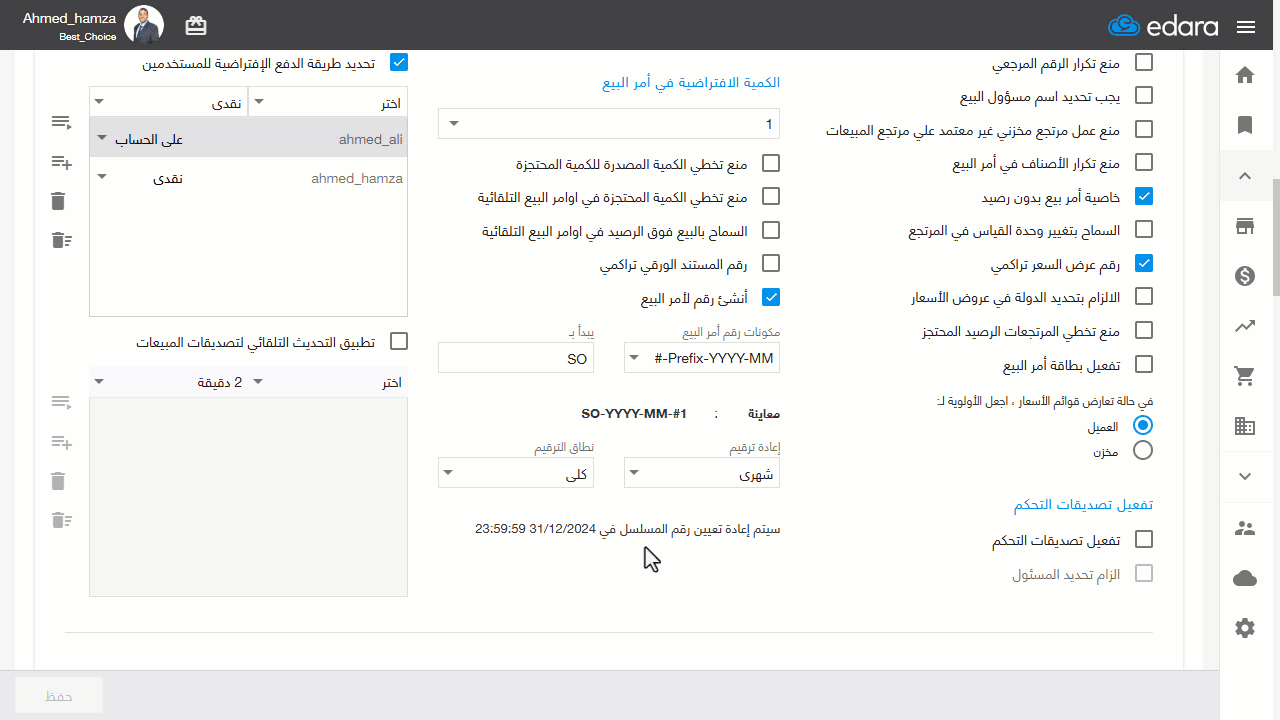Open إعادة ترقيم dropdown showing شهرى
This screenshot has height=720, width=1280.
(702, 474)
